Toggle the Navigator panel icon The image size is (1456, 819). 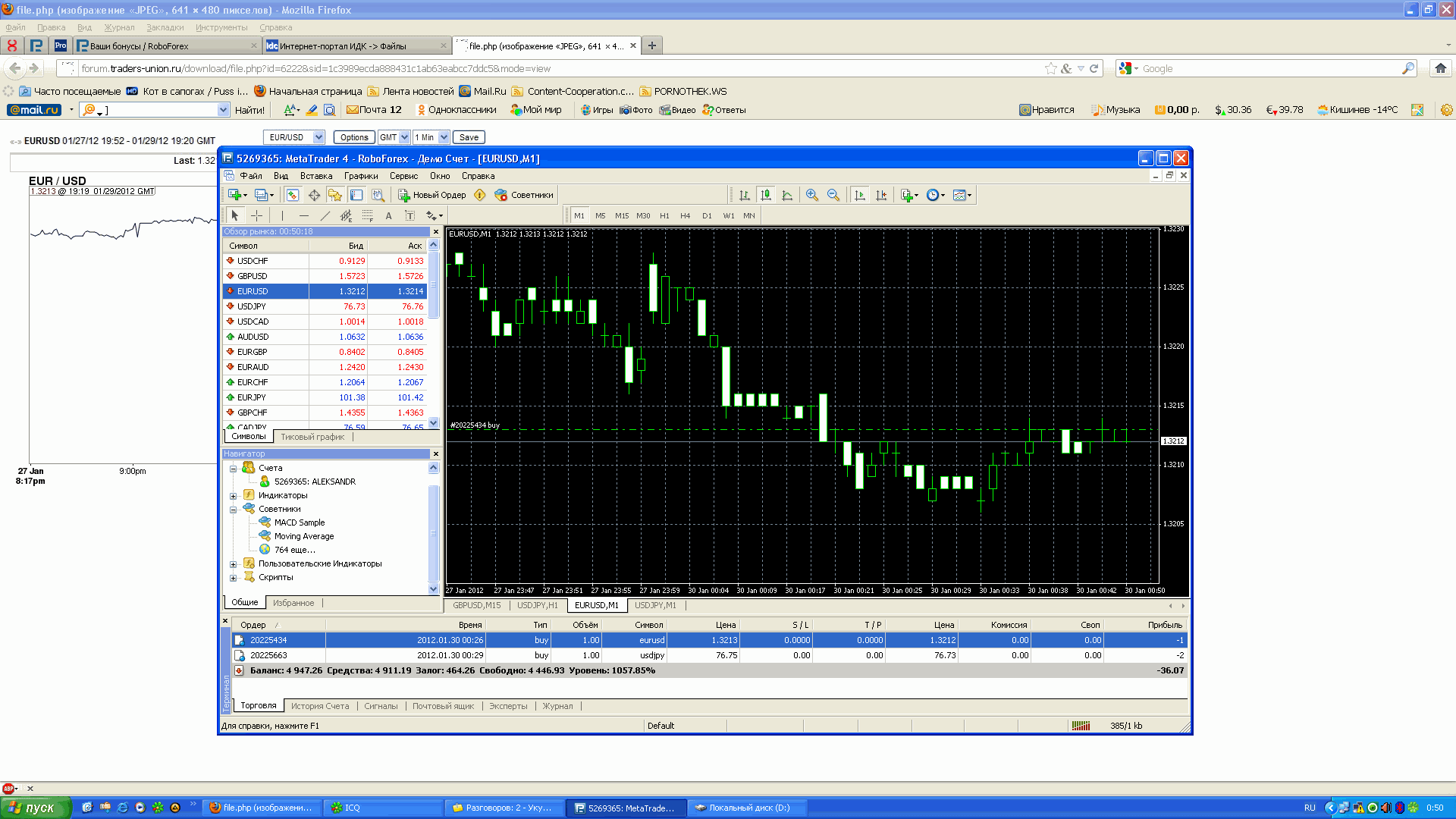[x=335, y=195]
